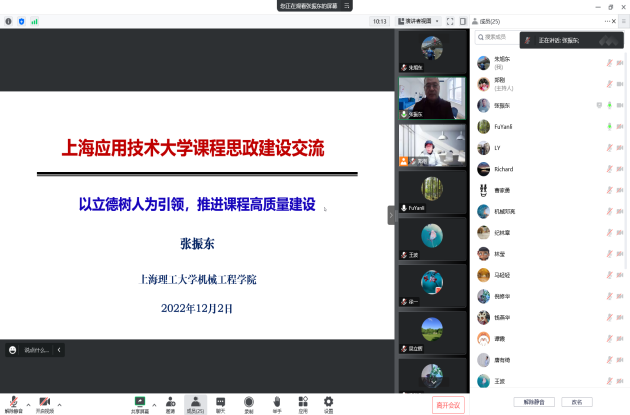Screen dimensions: 630x415
Task: Select member 张振东 in the list
Action: coord(548,105)
